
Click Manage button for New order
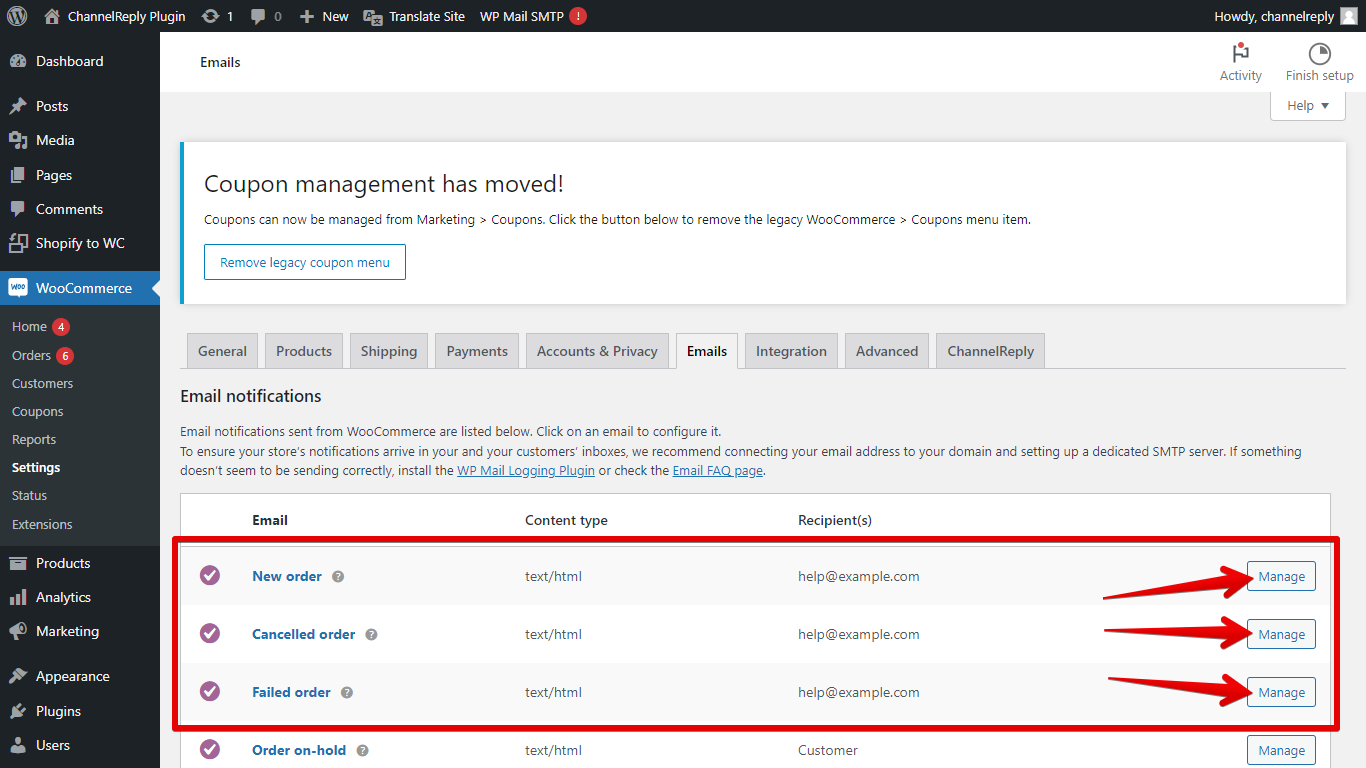click(1281, 576)
